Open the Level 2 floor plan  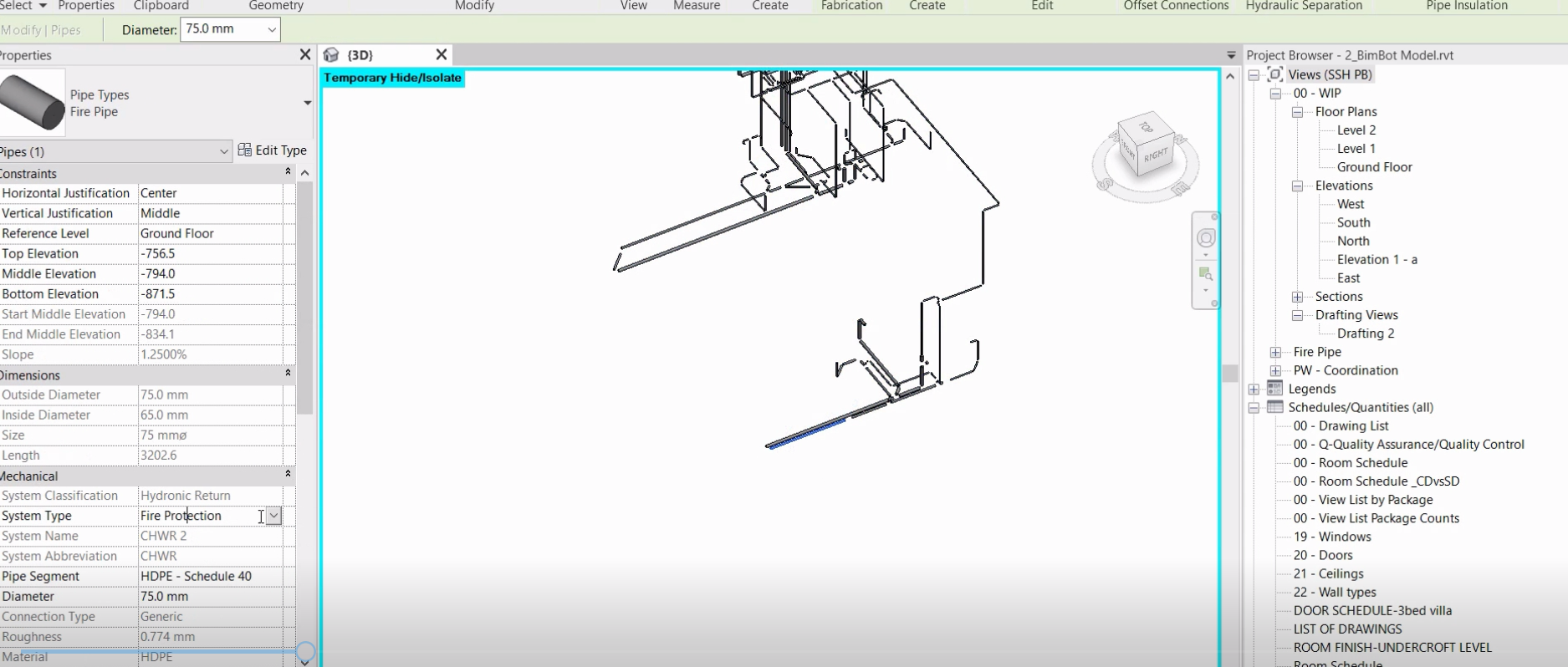(1356, 130)
